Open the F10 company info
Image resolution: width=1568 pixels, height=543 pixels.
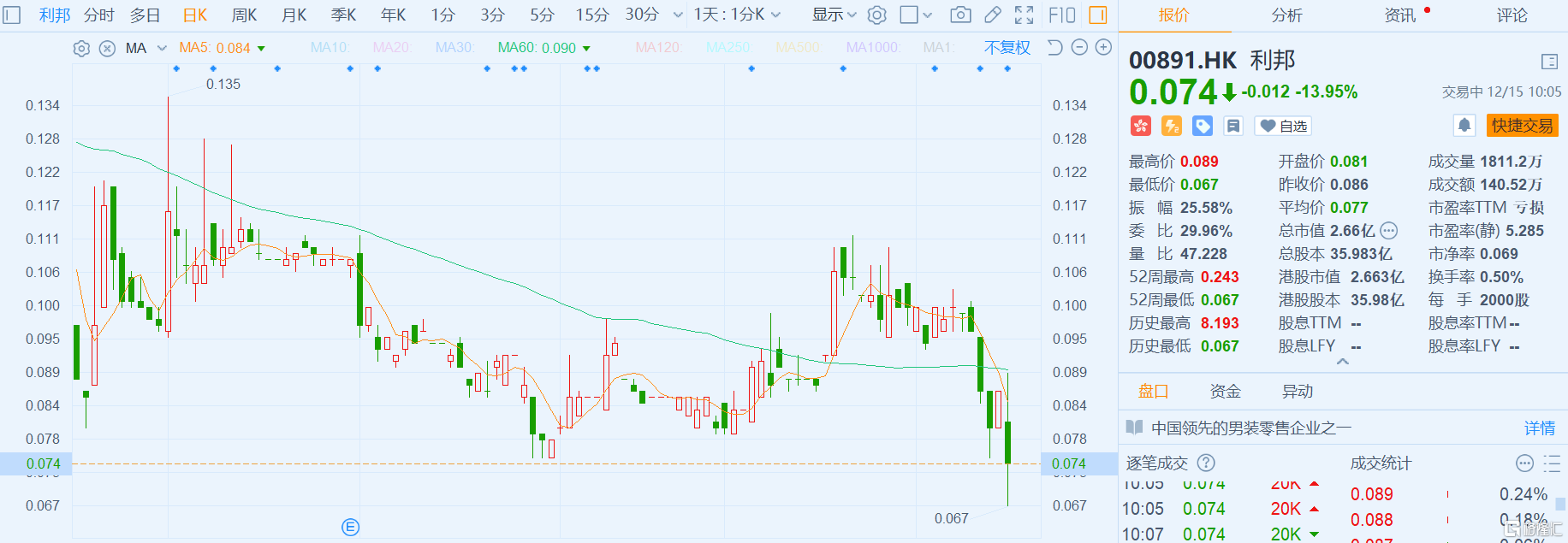tap(1062, 15)
